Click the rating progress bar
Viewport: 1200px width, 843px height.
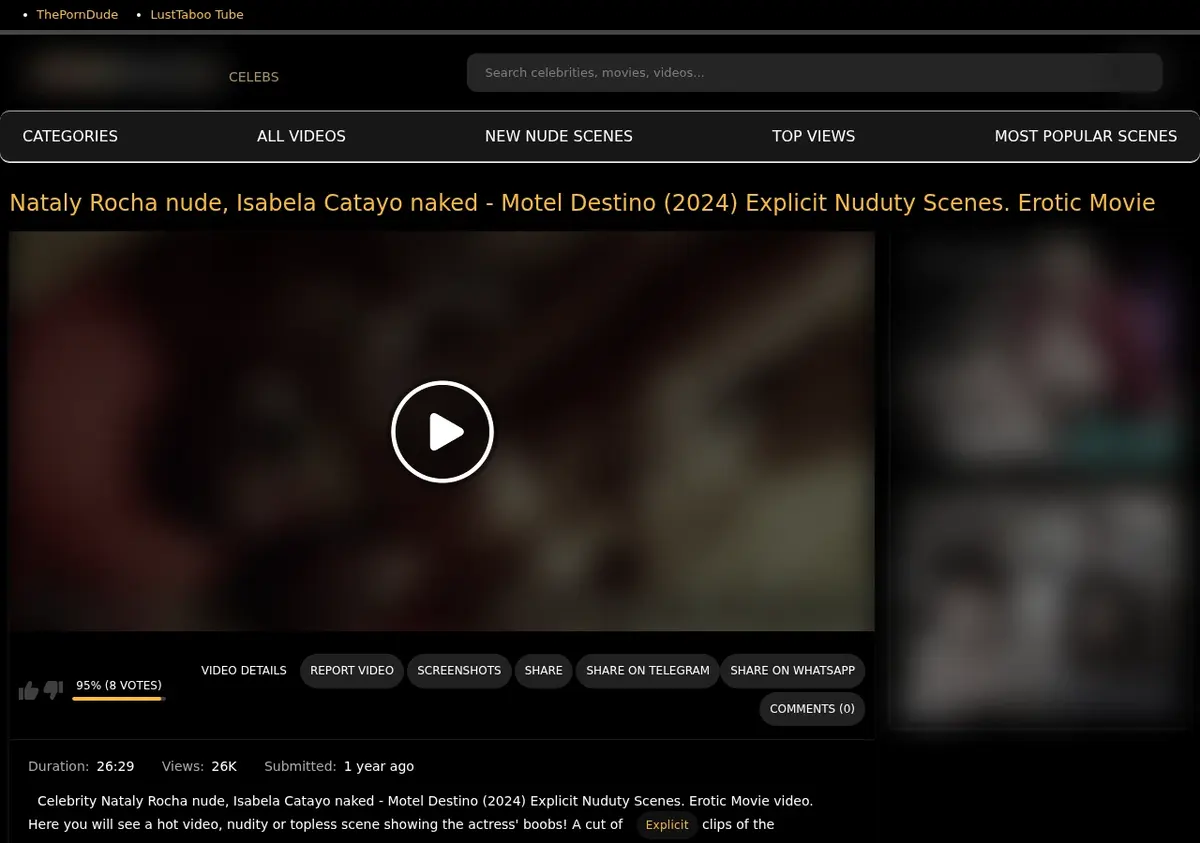(118, 699)
